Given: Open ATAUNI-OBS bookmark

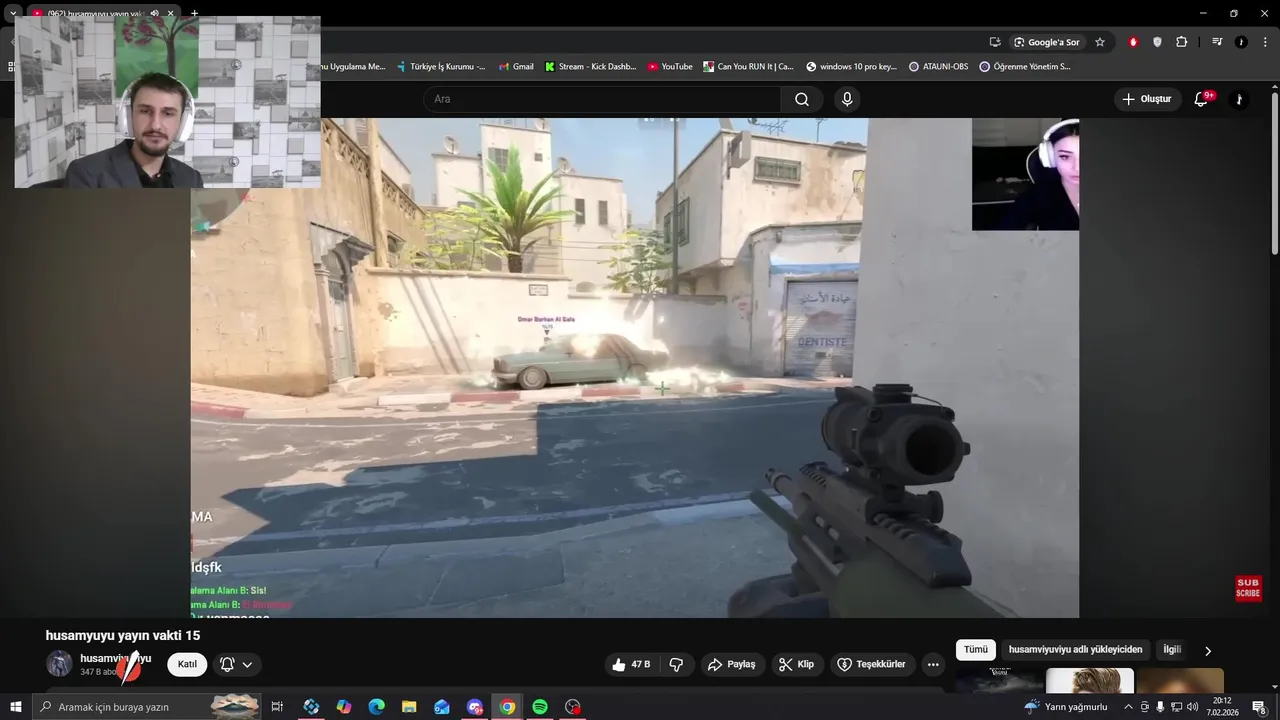Looking at the screenshot, I should point(938,67).
